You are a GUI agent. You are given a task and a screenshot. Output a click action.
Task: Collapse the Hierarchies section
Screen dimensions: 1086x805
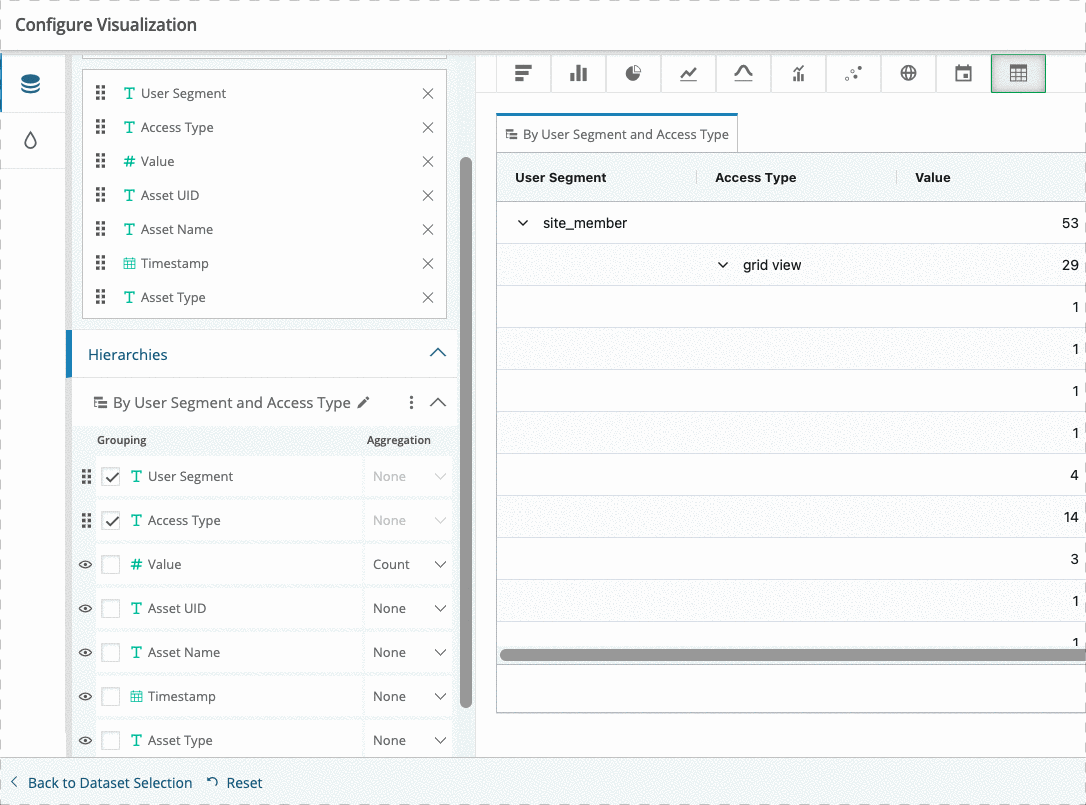click(438, 353)
